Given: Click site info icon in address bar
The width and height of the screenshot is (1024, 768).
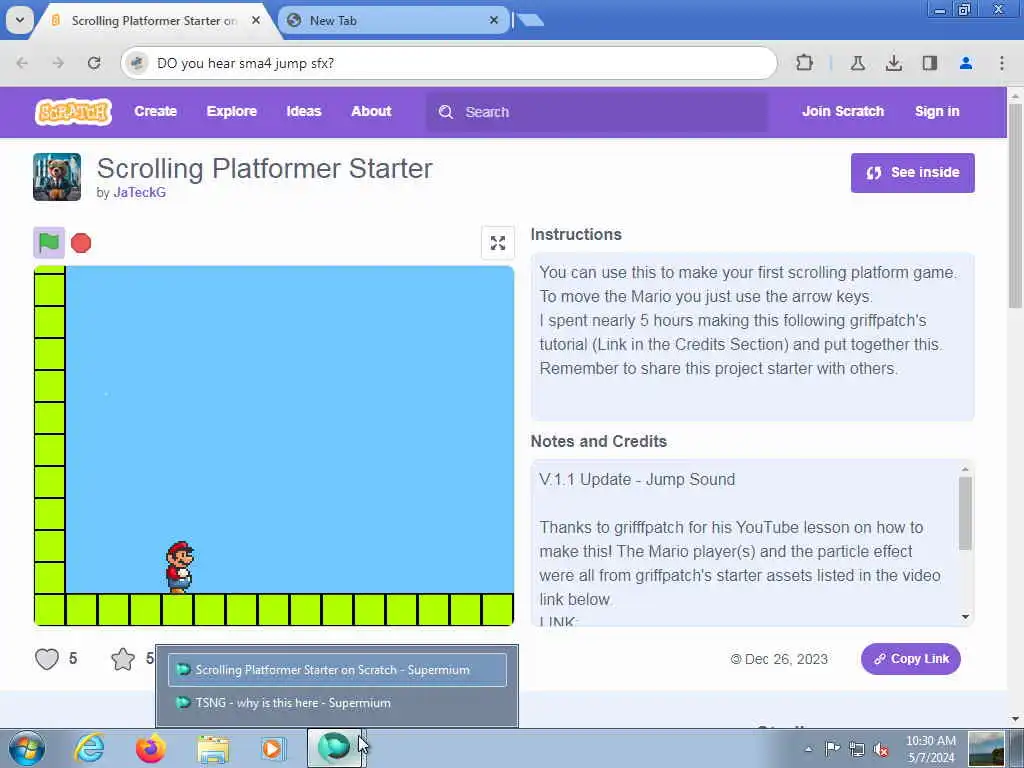Looking at the screenshot, I should pyautogui.click(x=137, y=63).
